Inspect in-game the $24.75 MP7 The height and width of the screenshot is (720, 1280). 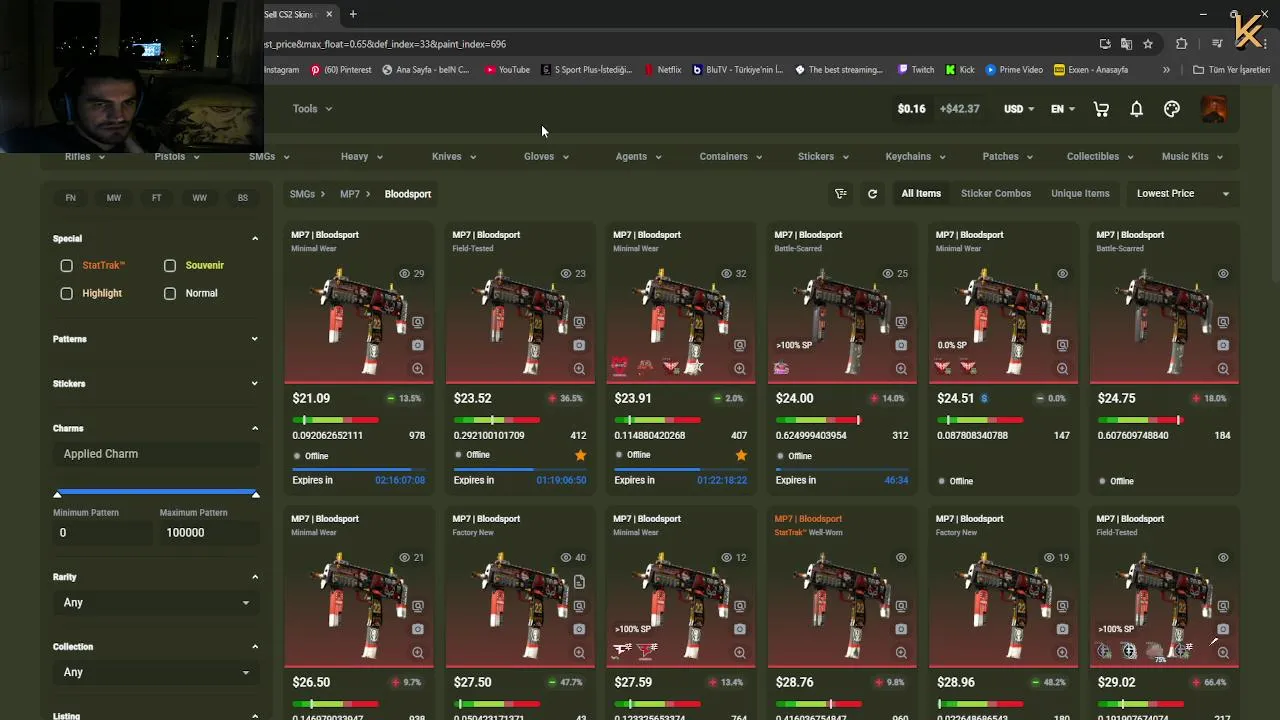[x=1223, y=323]
